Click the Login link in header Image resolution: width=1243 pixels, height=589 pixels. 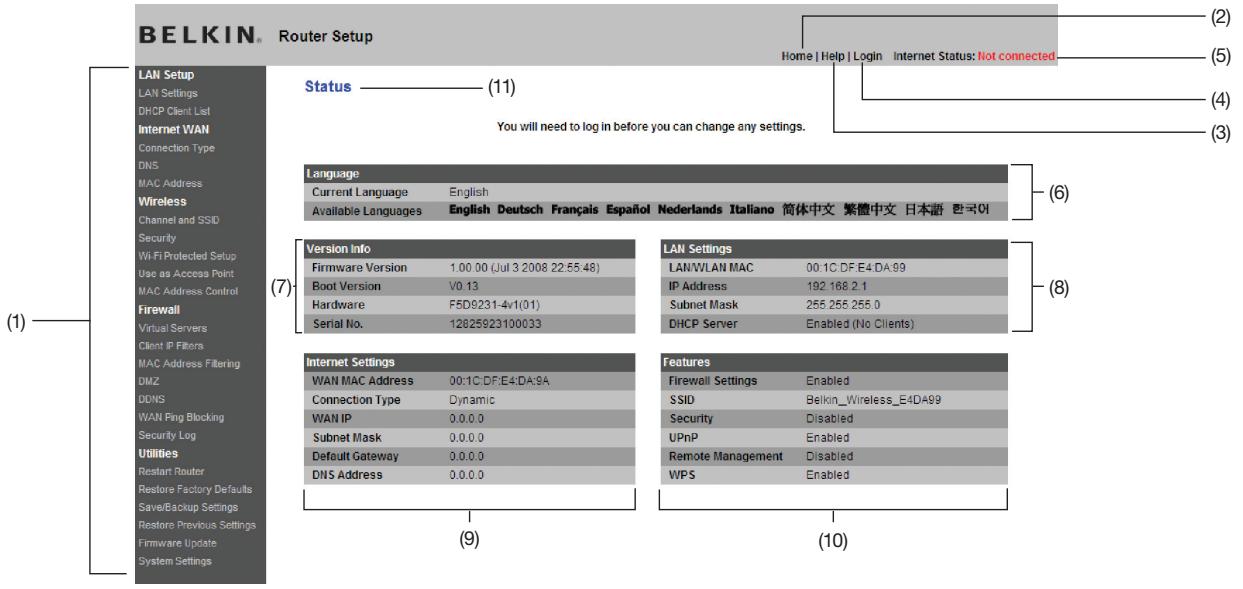[x=868, y=56]
